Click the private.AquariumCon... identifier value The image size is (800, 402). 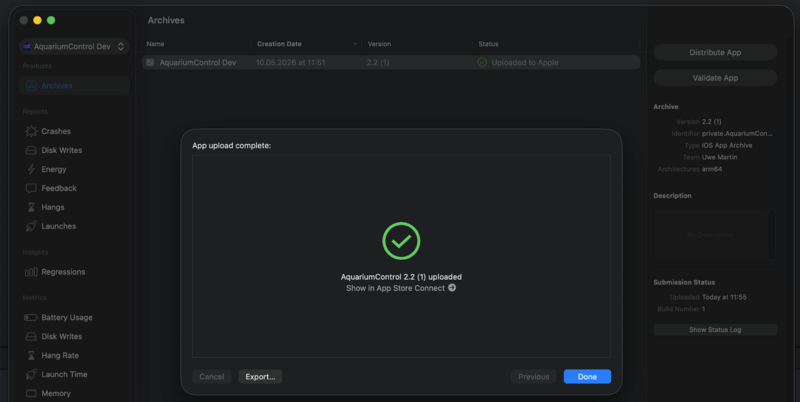point(737,134)
